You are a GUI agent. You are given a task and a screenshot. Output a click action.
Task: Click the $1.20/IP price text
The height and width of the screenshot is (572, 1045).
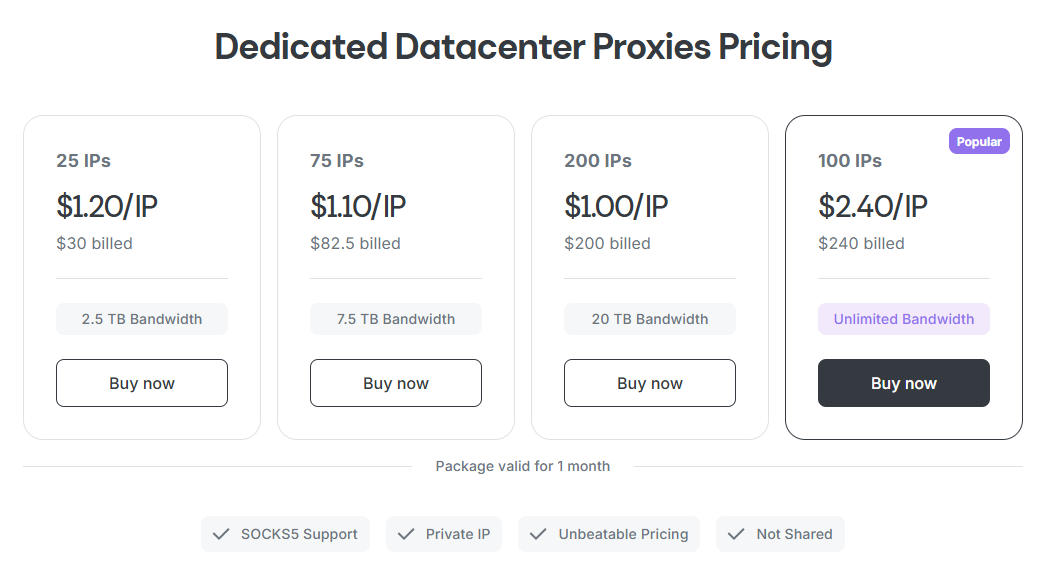pos(107,206)
